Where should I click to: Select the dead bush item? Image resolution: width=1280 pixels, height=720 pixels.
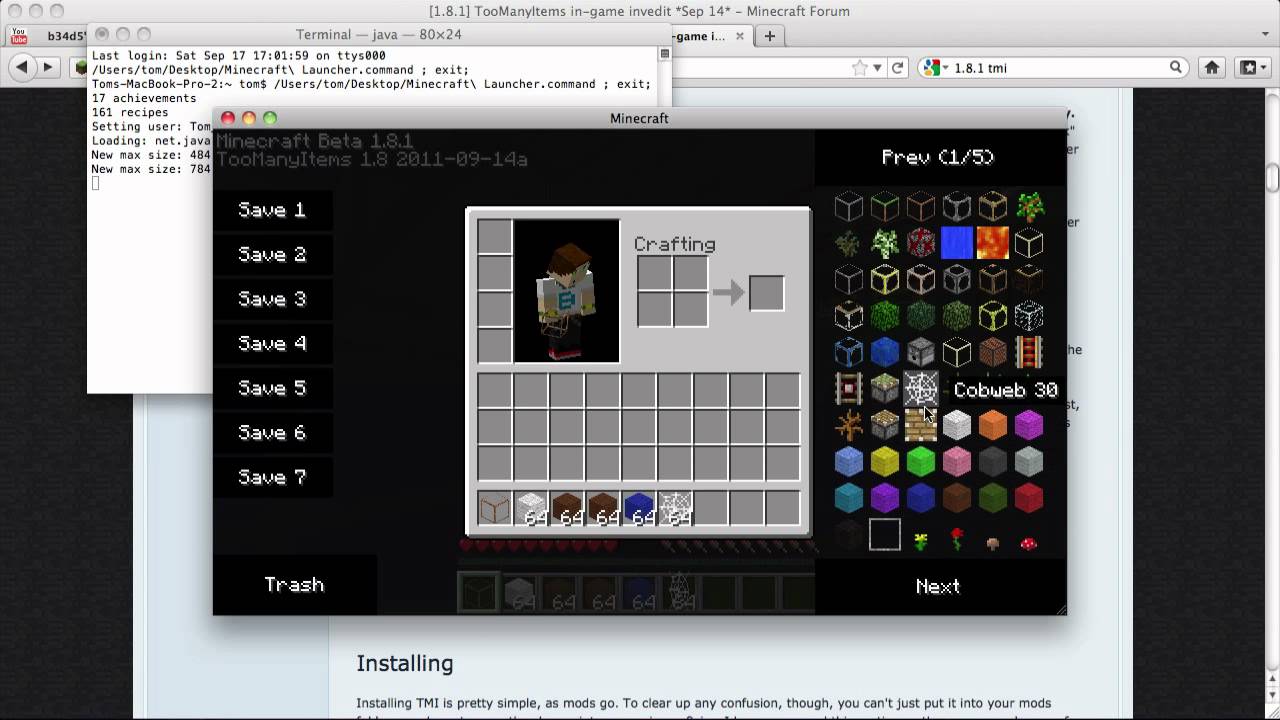point(849,426)
